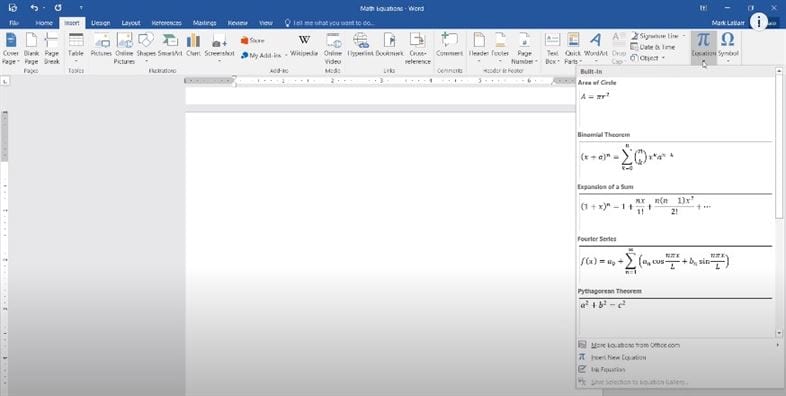
Task: Open the Wikipedia add-in
Action: pyautogui.click(x=304, y=45)
